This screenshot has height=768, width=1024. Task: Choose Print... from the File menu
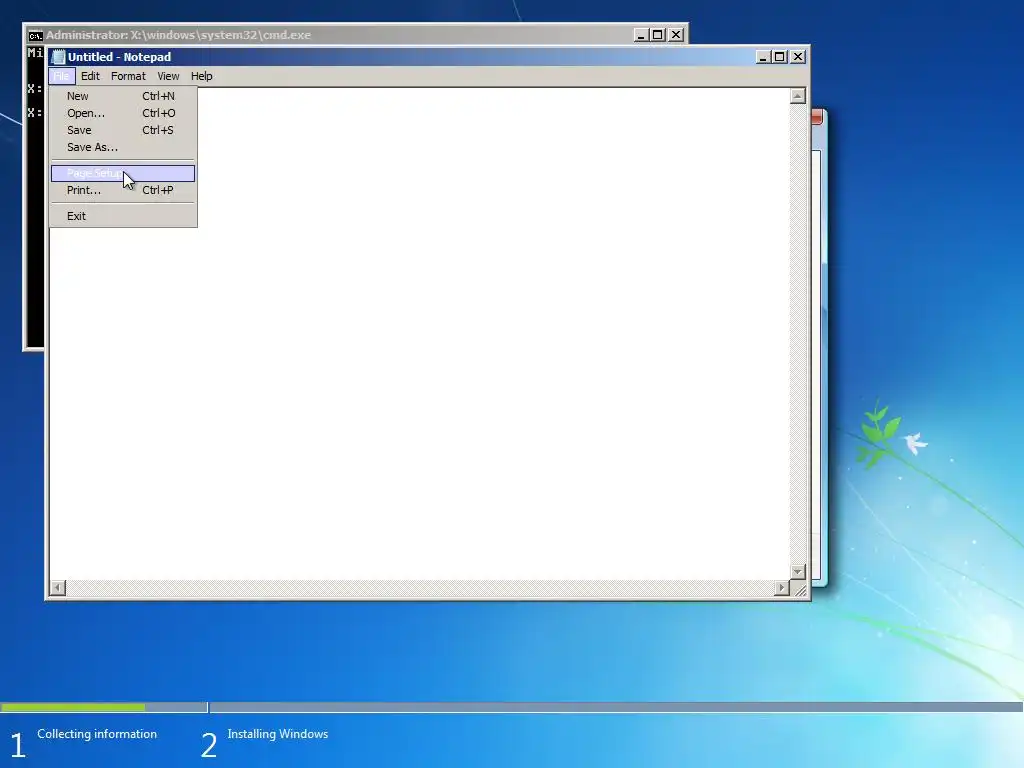pos(123,190)
